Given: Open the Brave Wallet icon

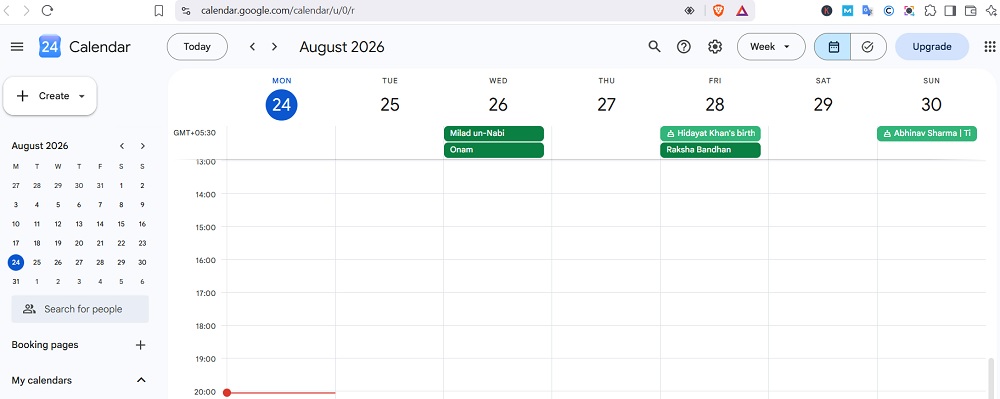Looking at the screenshot, I should [971, 10].
